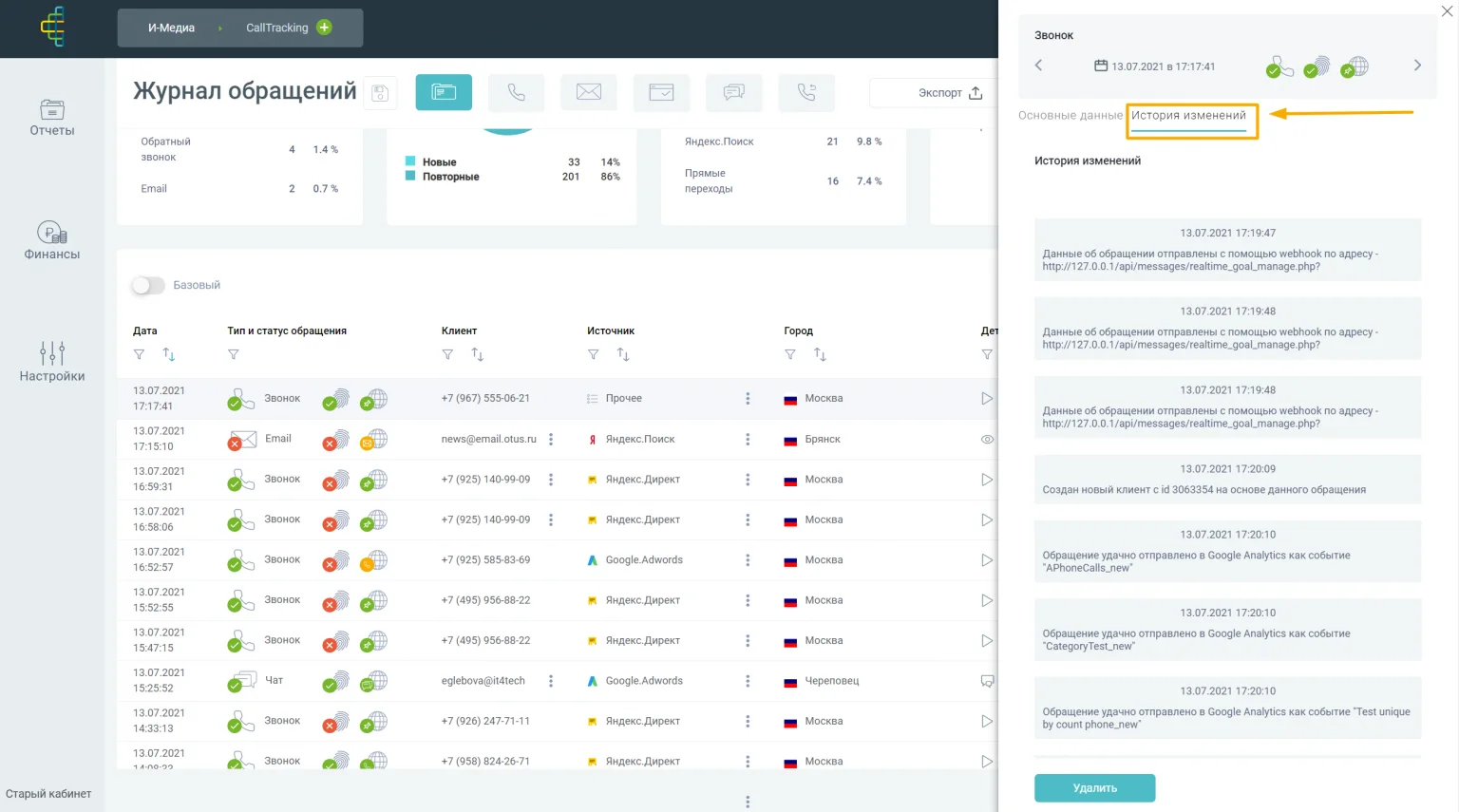
Task: Click the Удалить button
Action: click(x=1094, y=788)
